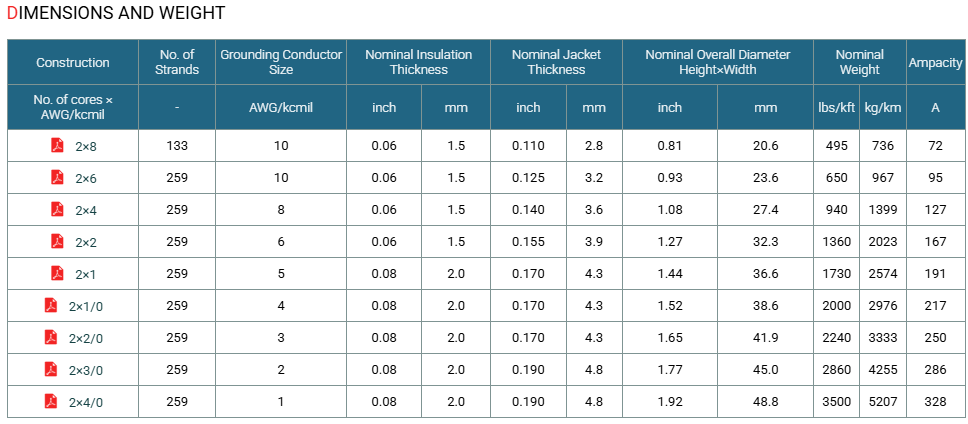This screenshot has width=968, height=424.
Task: Open the PDF icon for 2×1/0 cable
Action: 51,306
